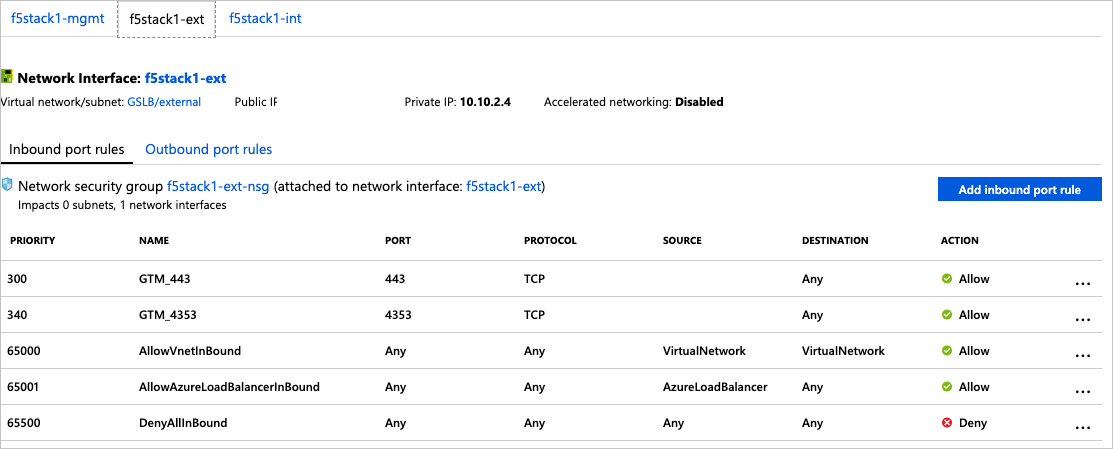Open more options for AllowVnetInBound rule
Image resolution: width=1113 pixels, height=449 pixels.
(x=1081, y=355)
